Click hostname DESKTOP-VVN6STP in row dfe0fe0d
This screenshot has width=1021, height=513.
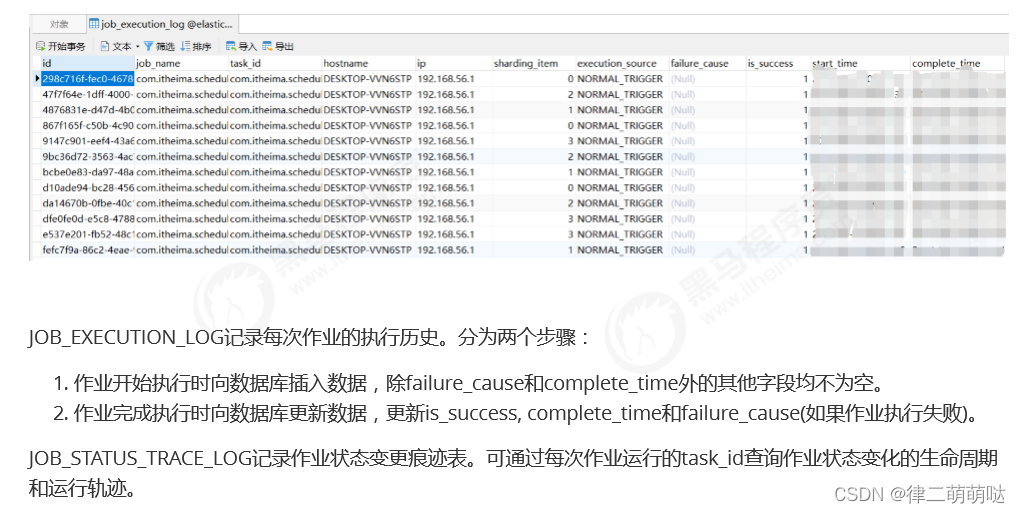(367, 219)
